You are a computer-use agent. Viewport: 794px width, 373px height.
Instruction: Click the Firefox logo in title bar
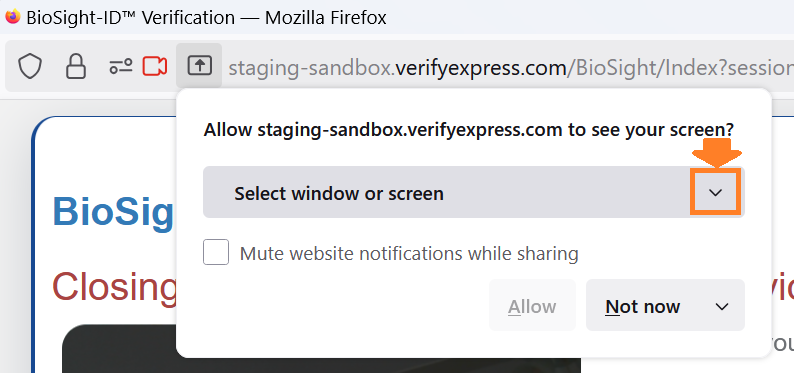pyautogui.click(x=12, y=17)
